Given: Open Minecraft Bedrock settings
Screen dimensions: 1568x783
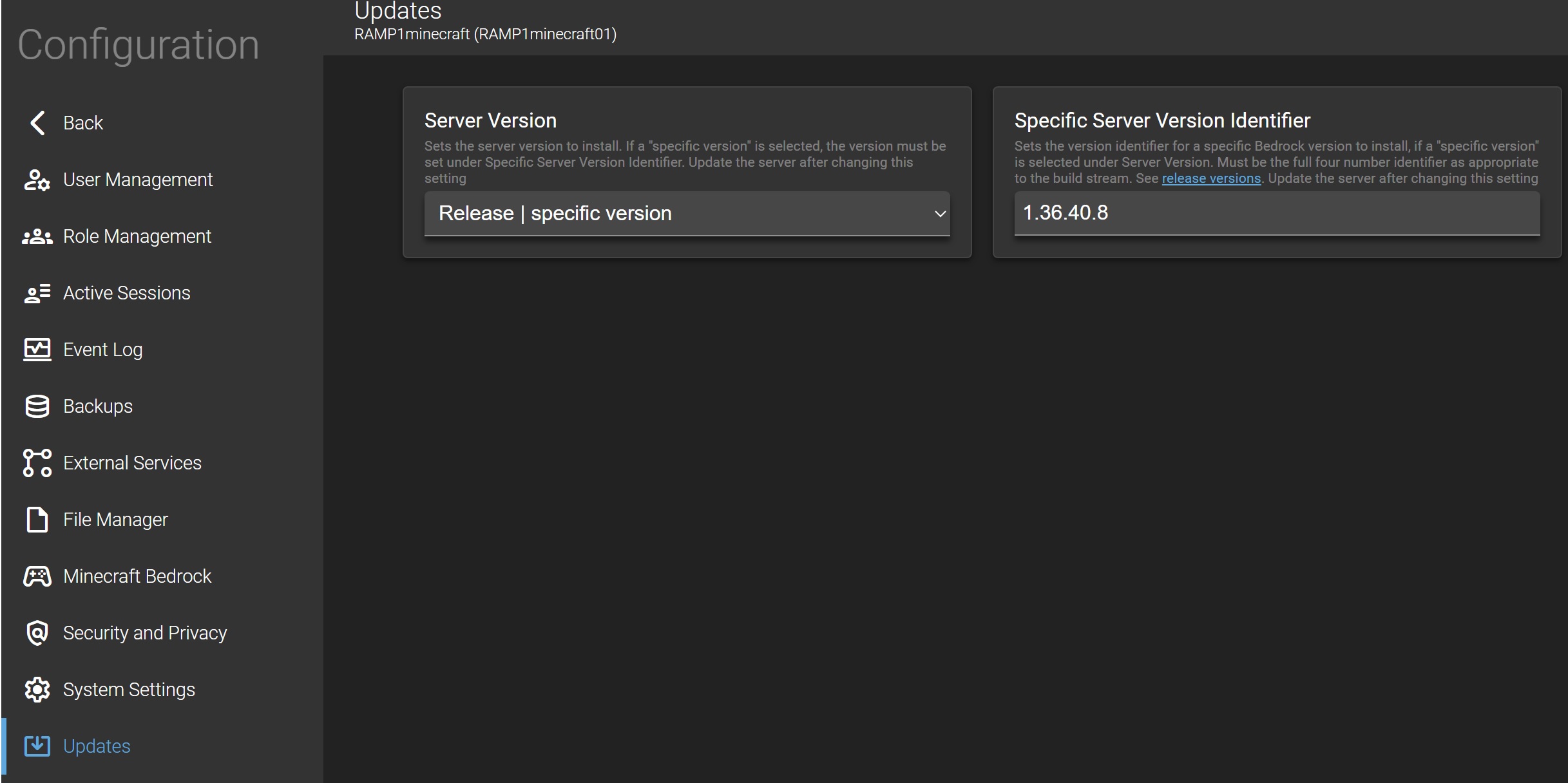Looking at the screenshot, I should [137, 576].
